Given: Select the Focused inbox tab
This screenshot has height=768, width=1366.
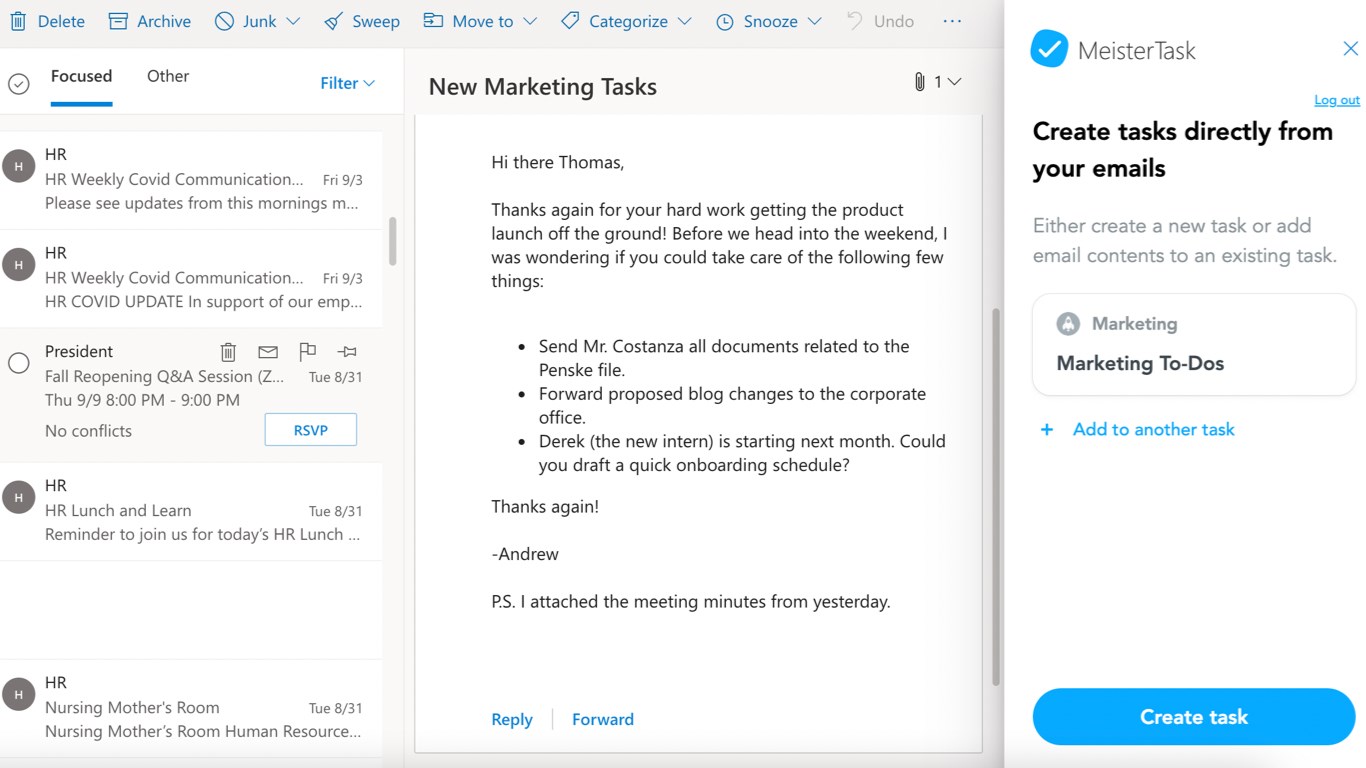Looking at the screenshot, I should (81, 76).
